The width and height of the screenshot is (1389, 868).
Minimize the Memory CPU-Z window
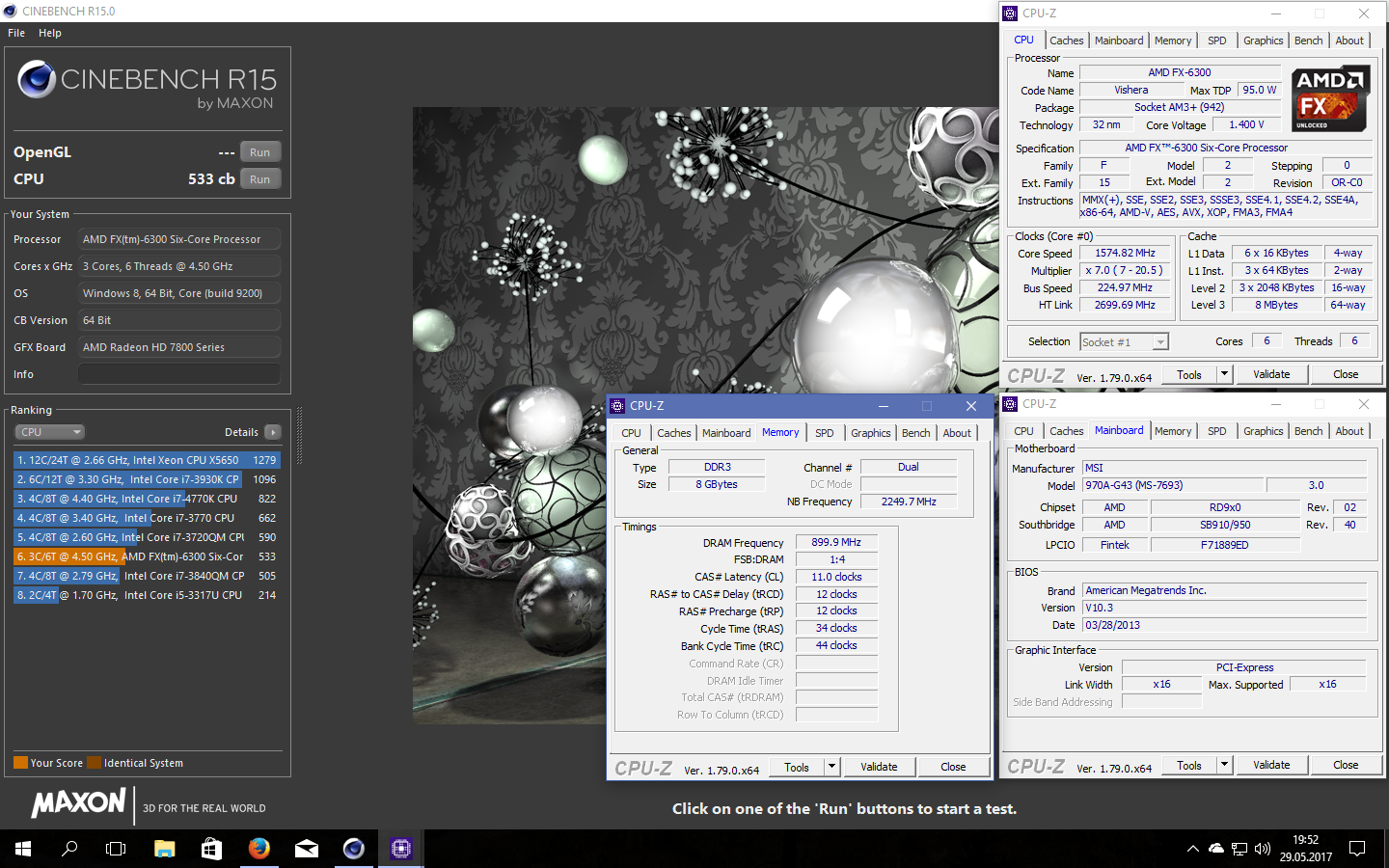point(883,406)
